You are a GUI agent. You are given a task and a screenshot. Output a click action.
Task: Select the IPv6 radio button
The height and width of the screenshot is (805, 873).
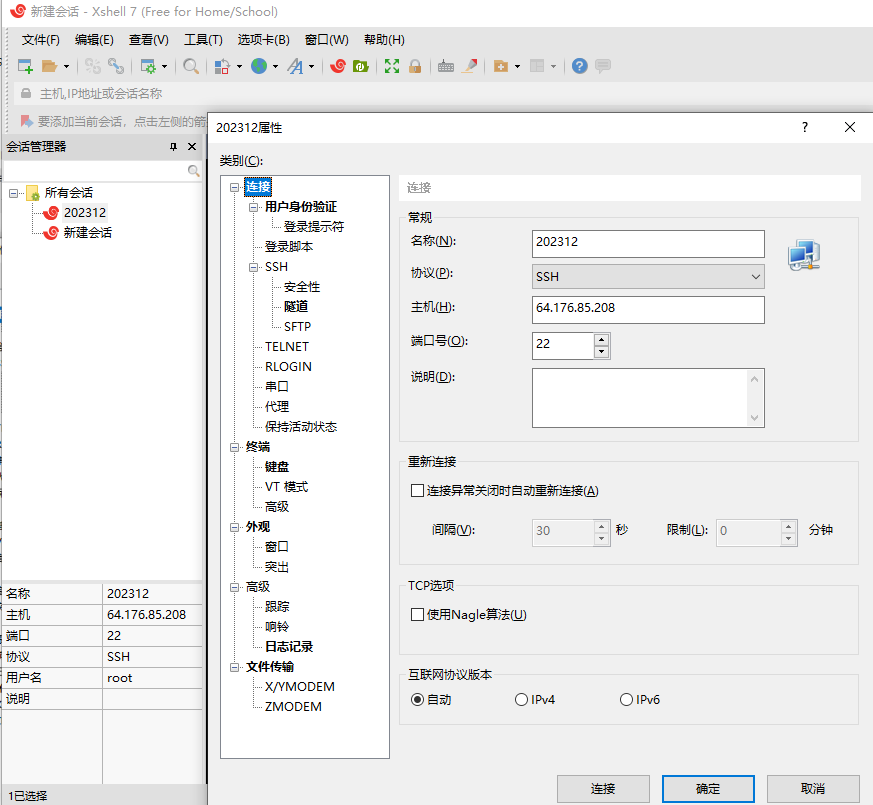pos(626,700)
